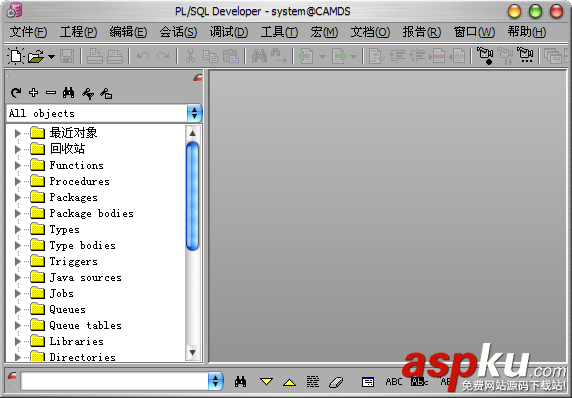Expand the Functions folder node
The height and width of the screenshot is (398, 572).
tap(17, 165)
